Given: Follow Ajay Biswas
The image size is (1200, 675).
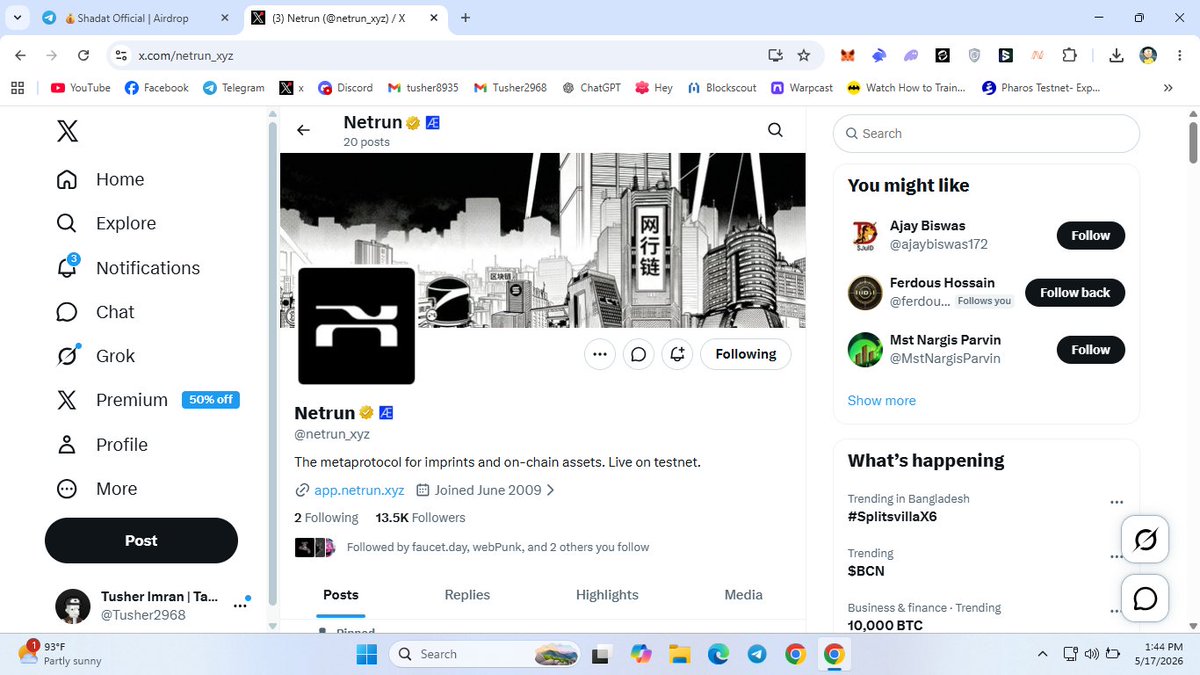Looking at the screenshot, I should pyautogui.click(x=1091, y=235).
